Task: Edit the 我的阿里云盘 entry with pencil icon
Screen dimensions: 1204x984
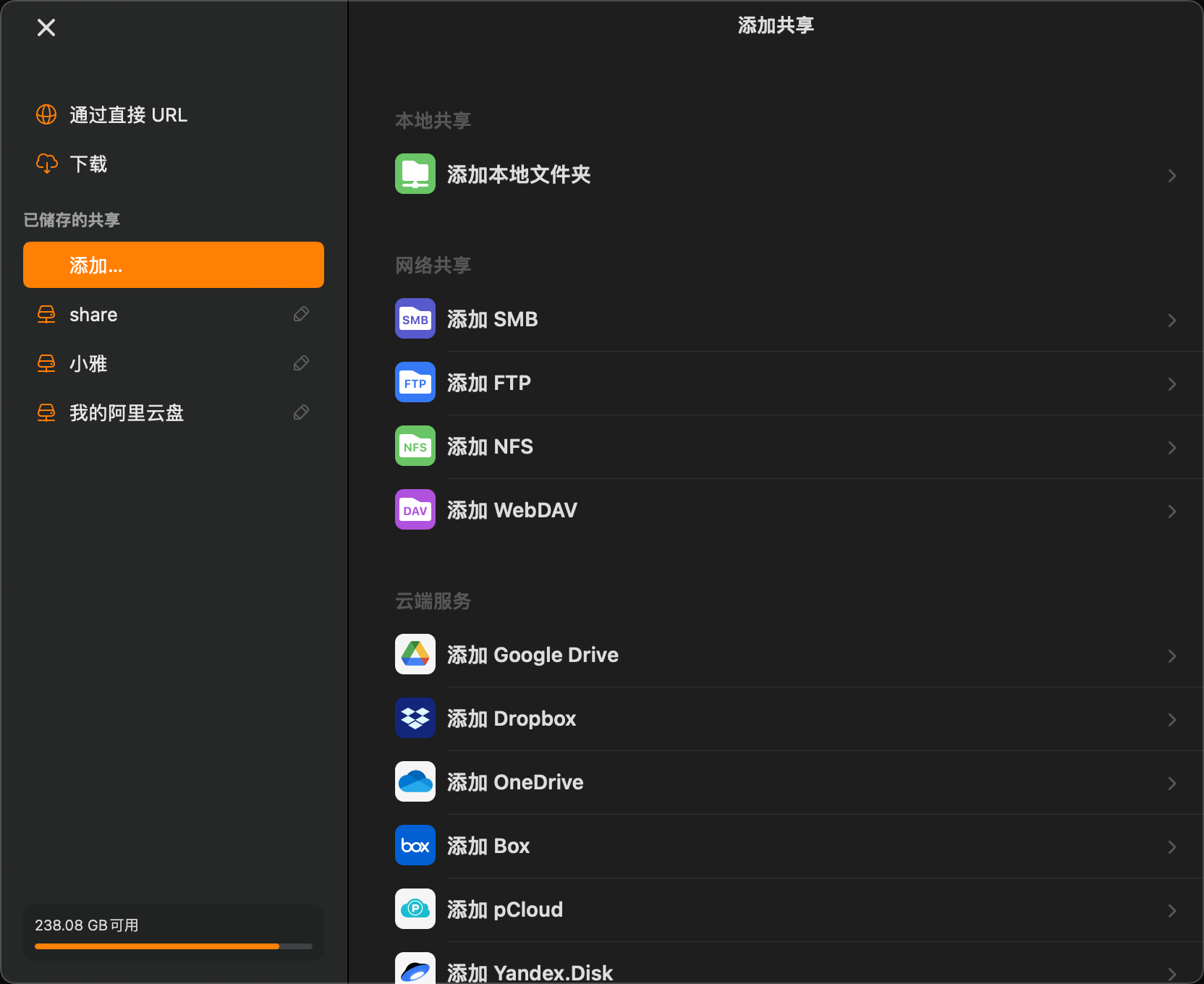Action: point(301,412)
